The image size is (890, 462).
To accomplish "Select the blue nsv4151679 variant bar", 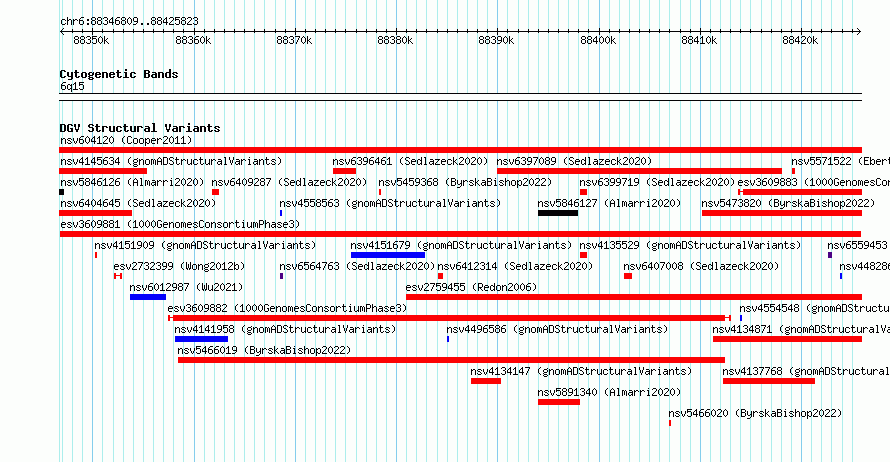I will (x=388, y=255).
